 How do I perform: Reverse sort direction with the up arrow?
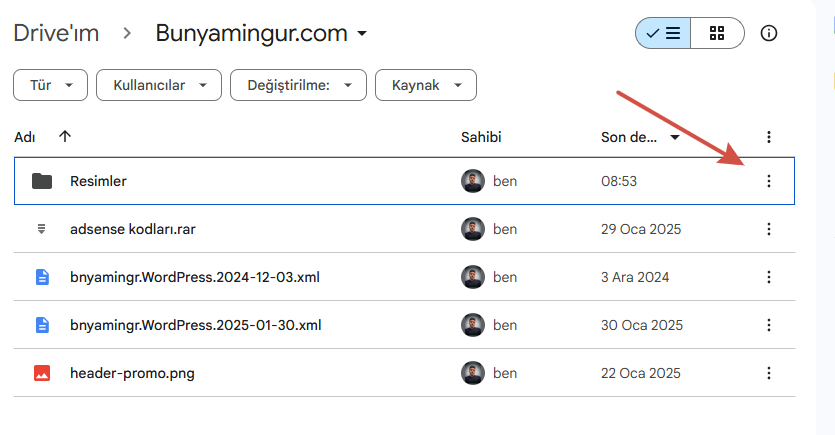pyautogui.click(x=65, y=136)
